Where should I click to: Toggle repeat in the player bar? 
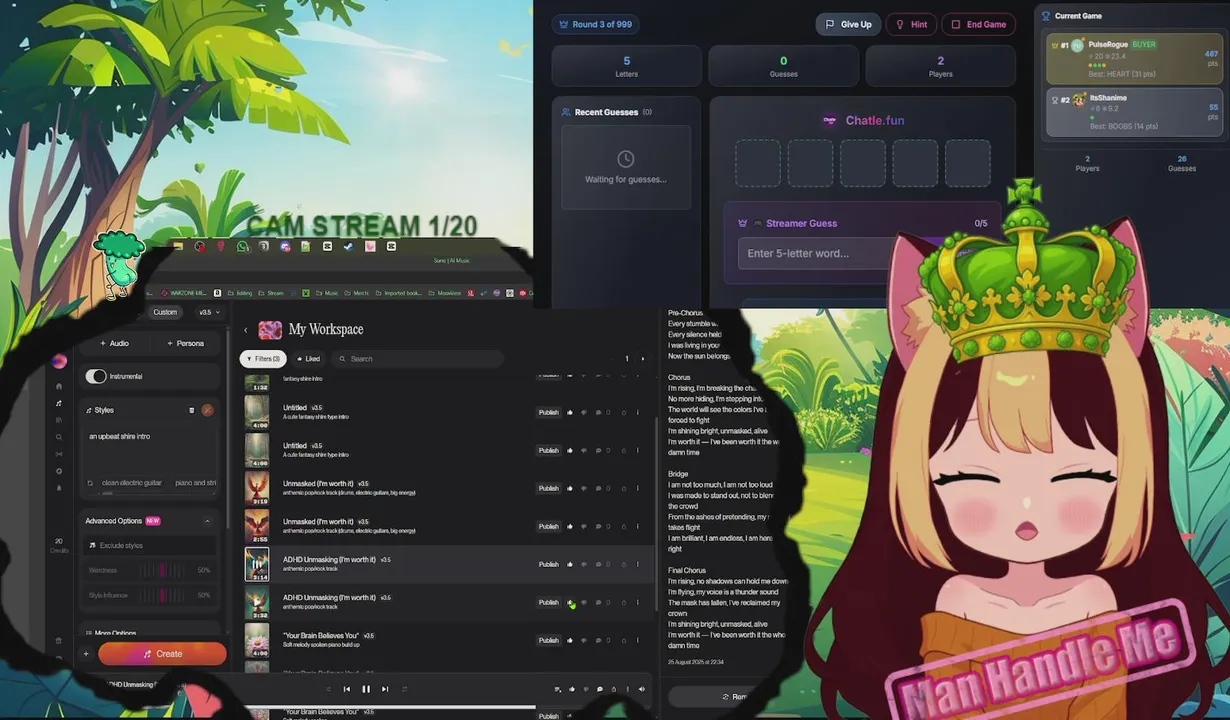[404, 689]
